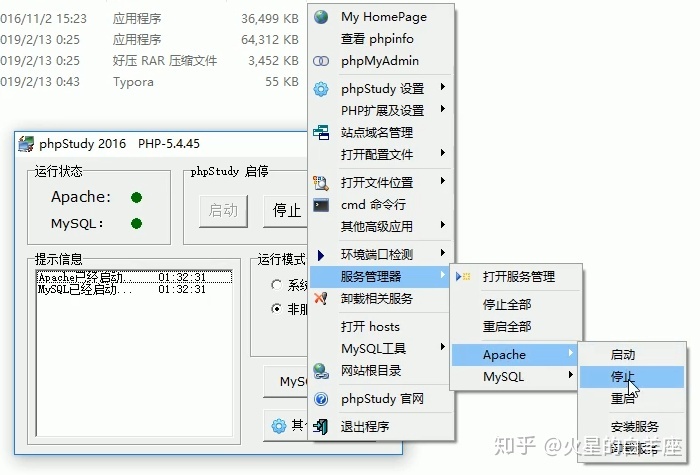700x475 pixels.
Task: Click the 网站根目录 globe icon
Action: click(x=321, y=371)
